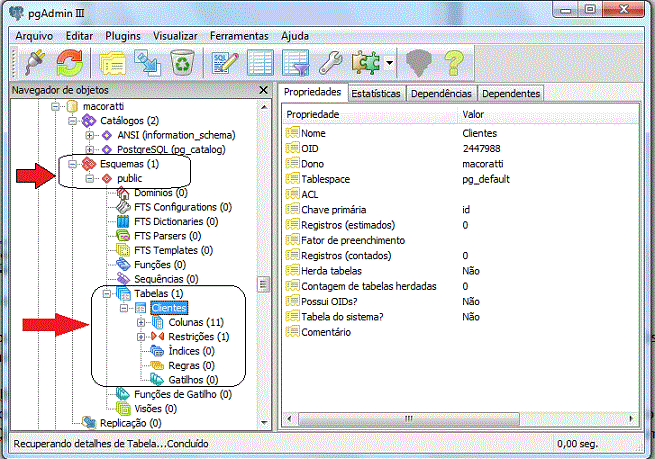Switch to the Dependências tab

(x=441, y=94)
